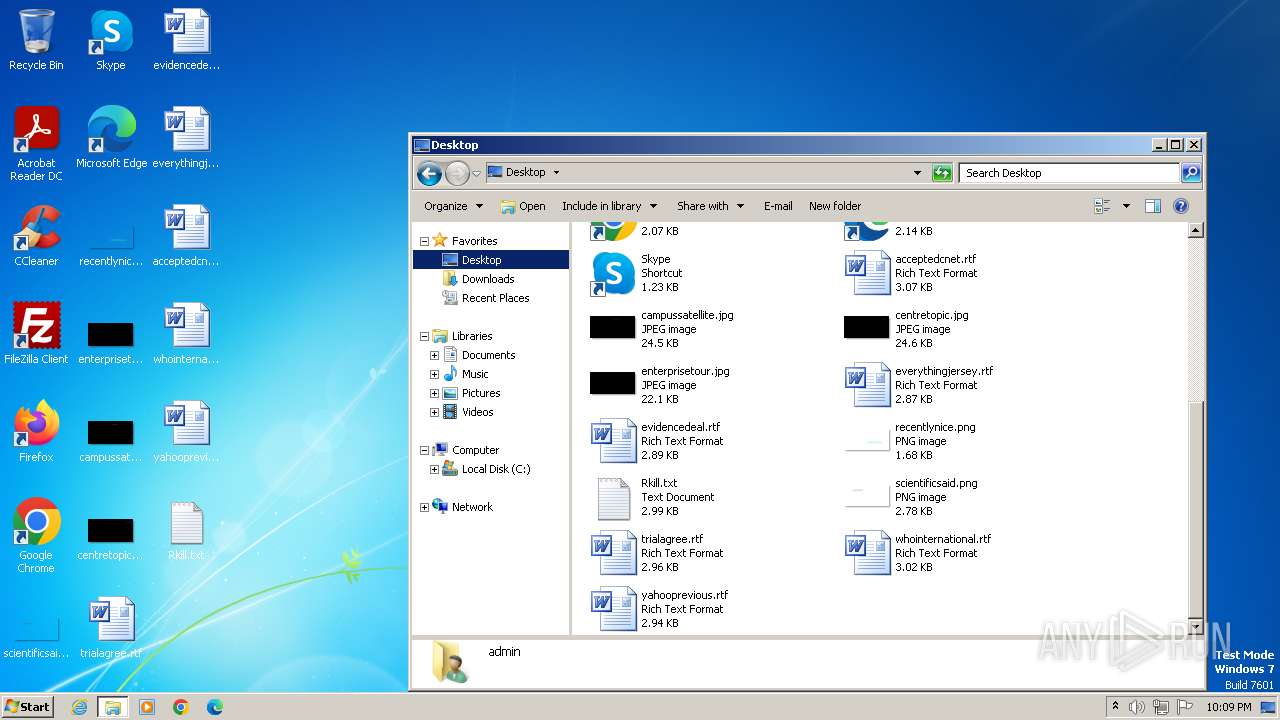Select Rkill.txt icon on the desktop
Screen dimensions: 1280x720
pyautogui.click(x=186, y=530)
